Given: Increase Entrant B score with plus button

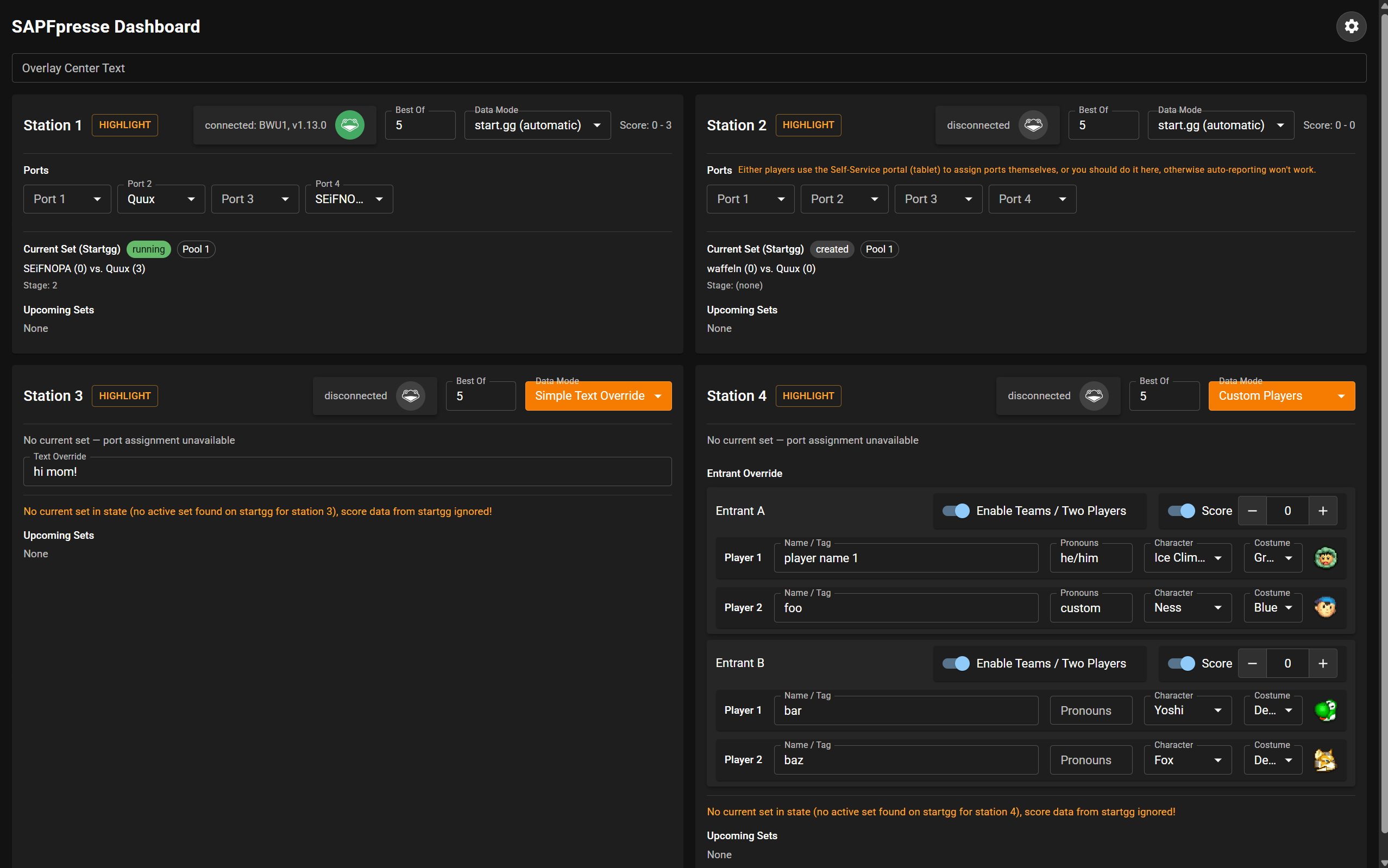Looking at the screenshot, I should (x=1323, y=663).
